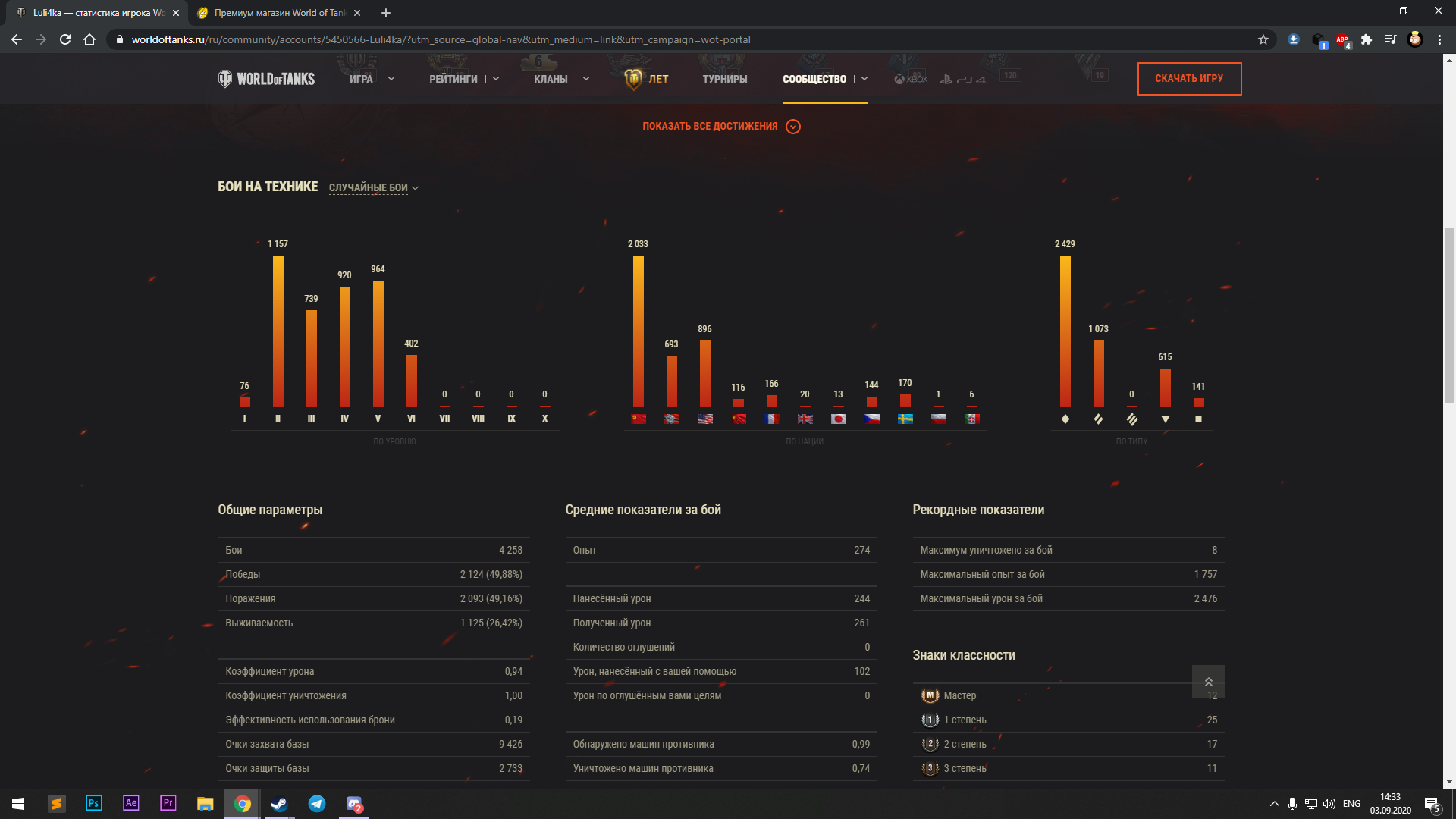The image size is (1456, 819).
Task: Click the anniversary ЛЕТ badge icon
Action: (633, 79)
